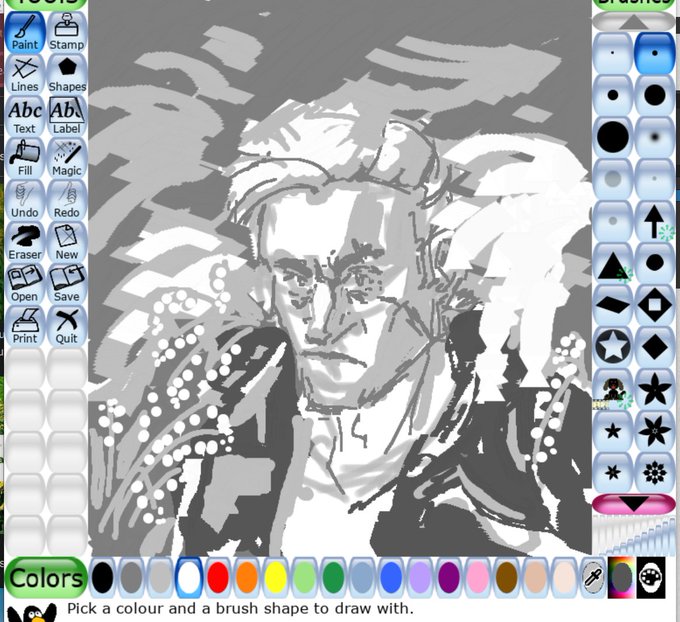Select the medium solid dot brush
Screen dimensions: 680x622
[x=612, y=95]
